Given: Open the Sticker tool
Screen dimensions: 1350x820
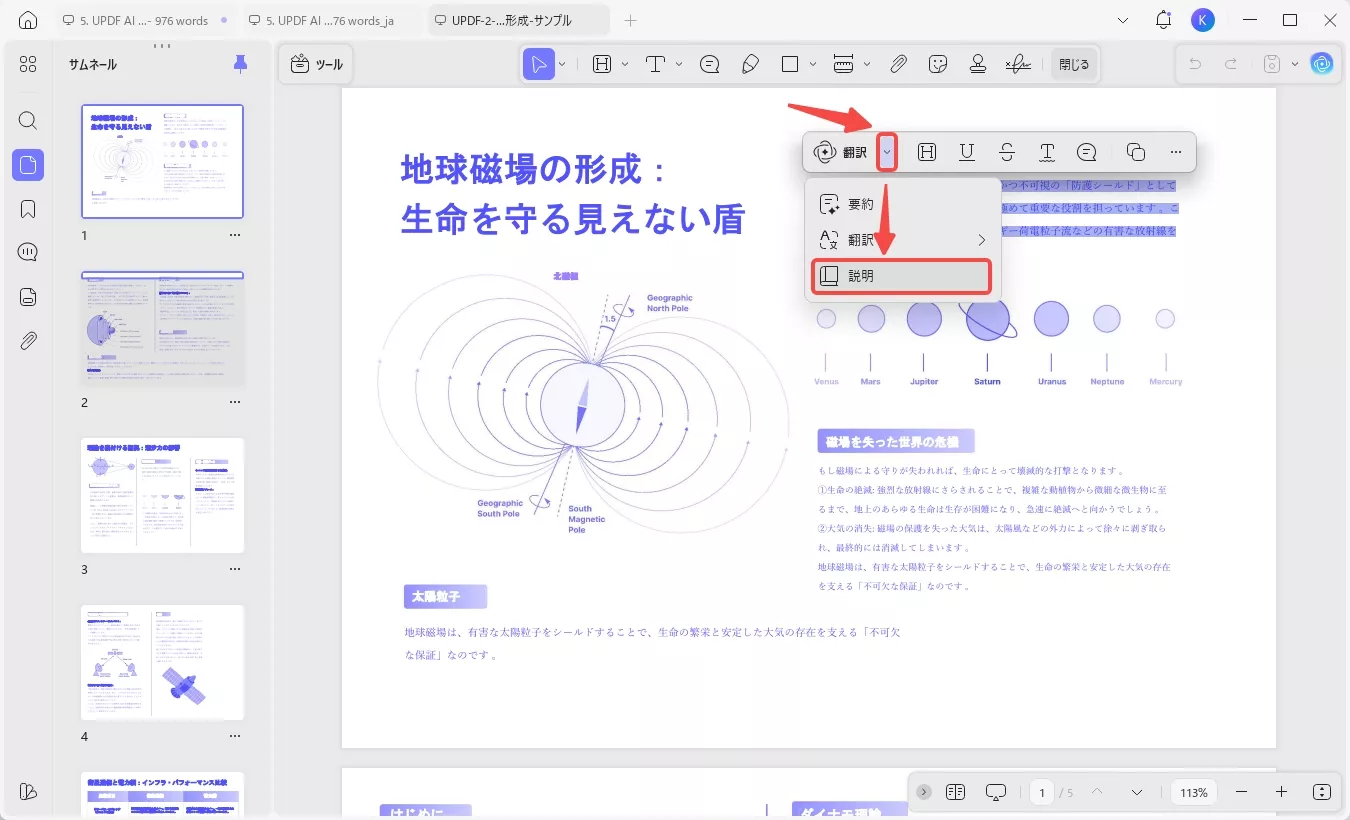Looking at the screenshot, I should (x=938, y=63).
